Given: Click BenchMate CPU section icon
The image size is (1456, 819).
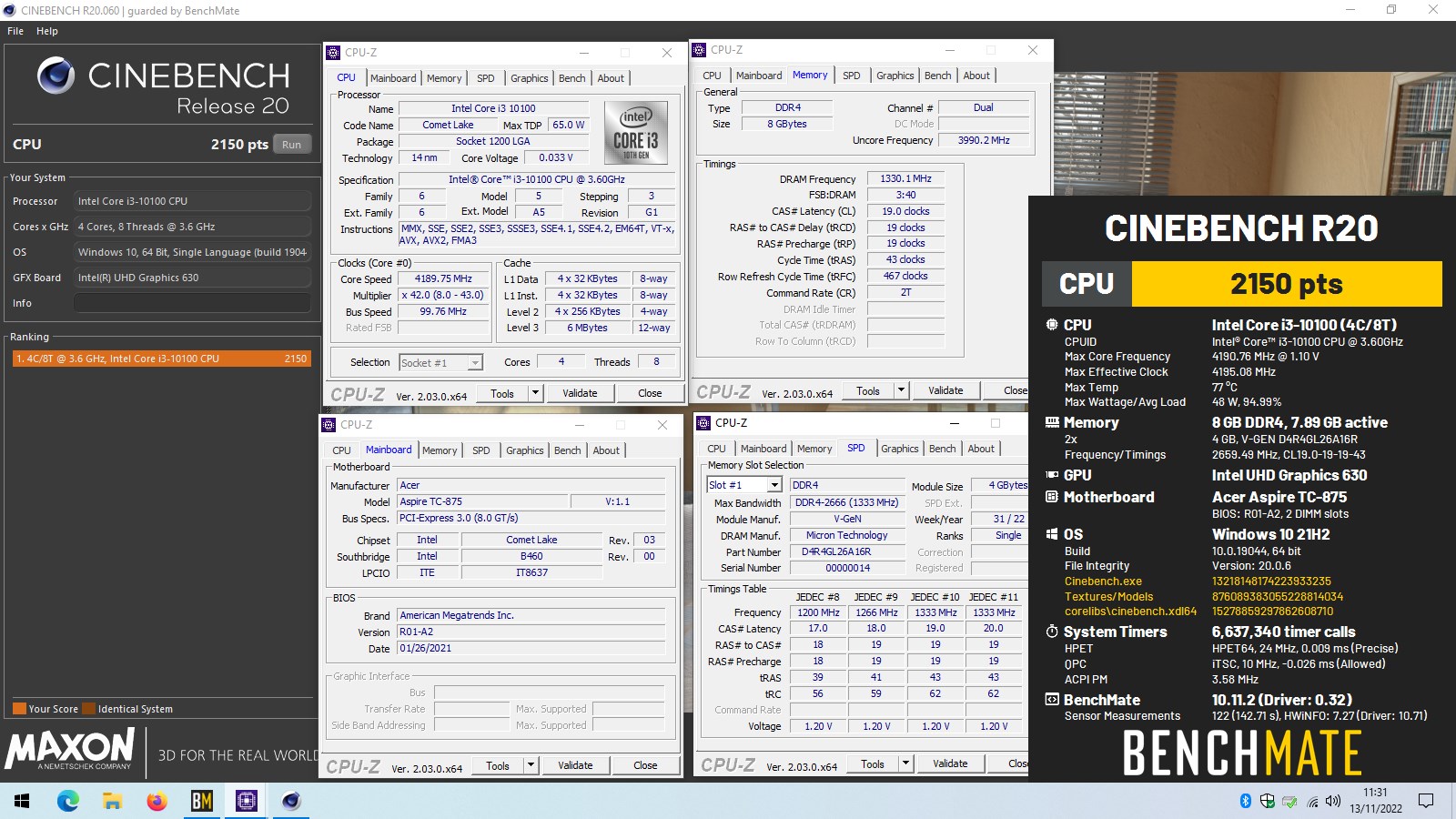Looking at the screenshot, I should [1052, 325].
